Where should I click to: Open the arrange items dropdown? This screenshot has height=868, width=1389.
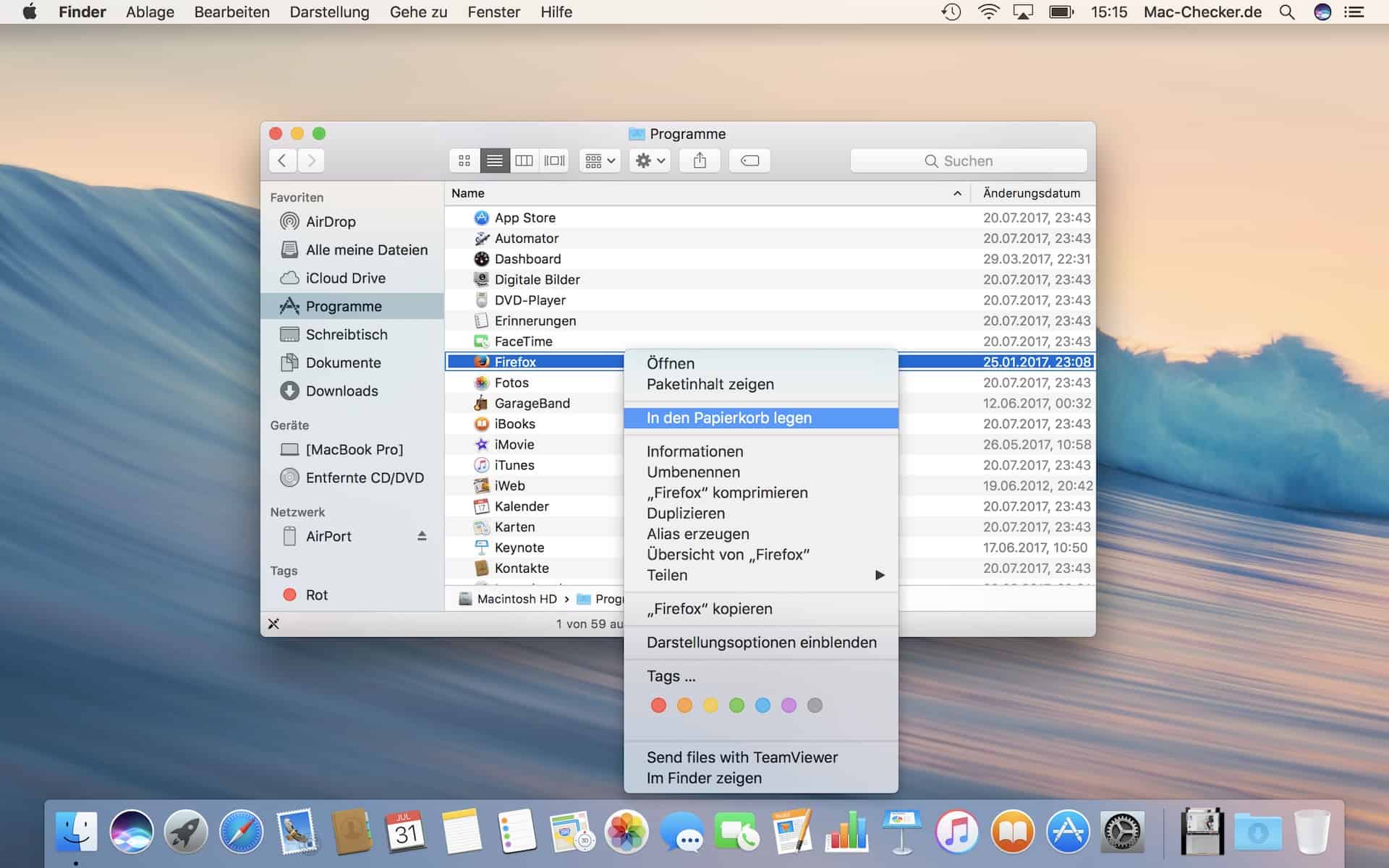pyautogui.click(x=600, y=161)
